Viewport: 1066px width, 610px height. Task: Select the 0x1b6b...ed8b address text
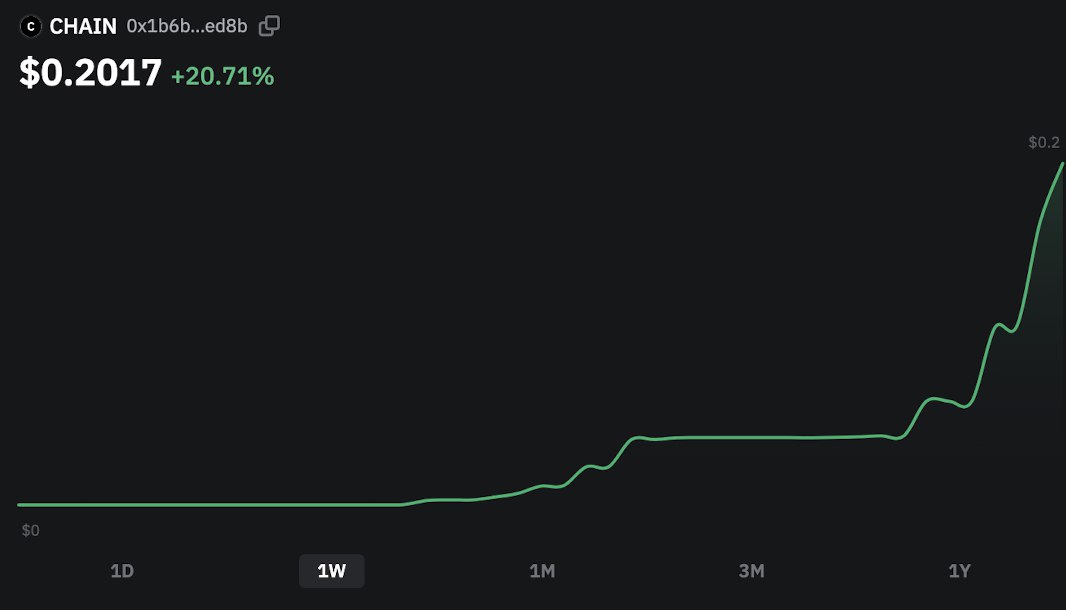point(187,27)
